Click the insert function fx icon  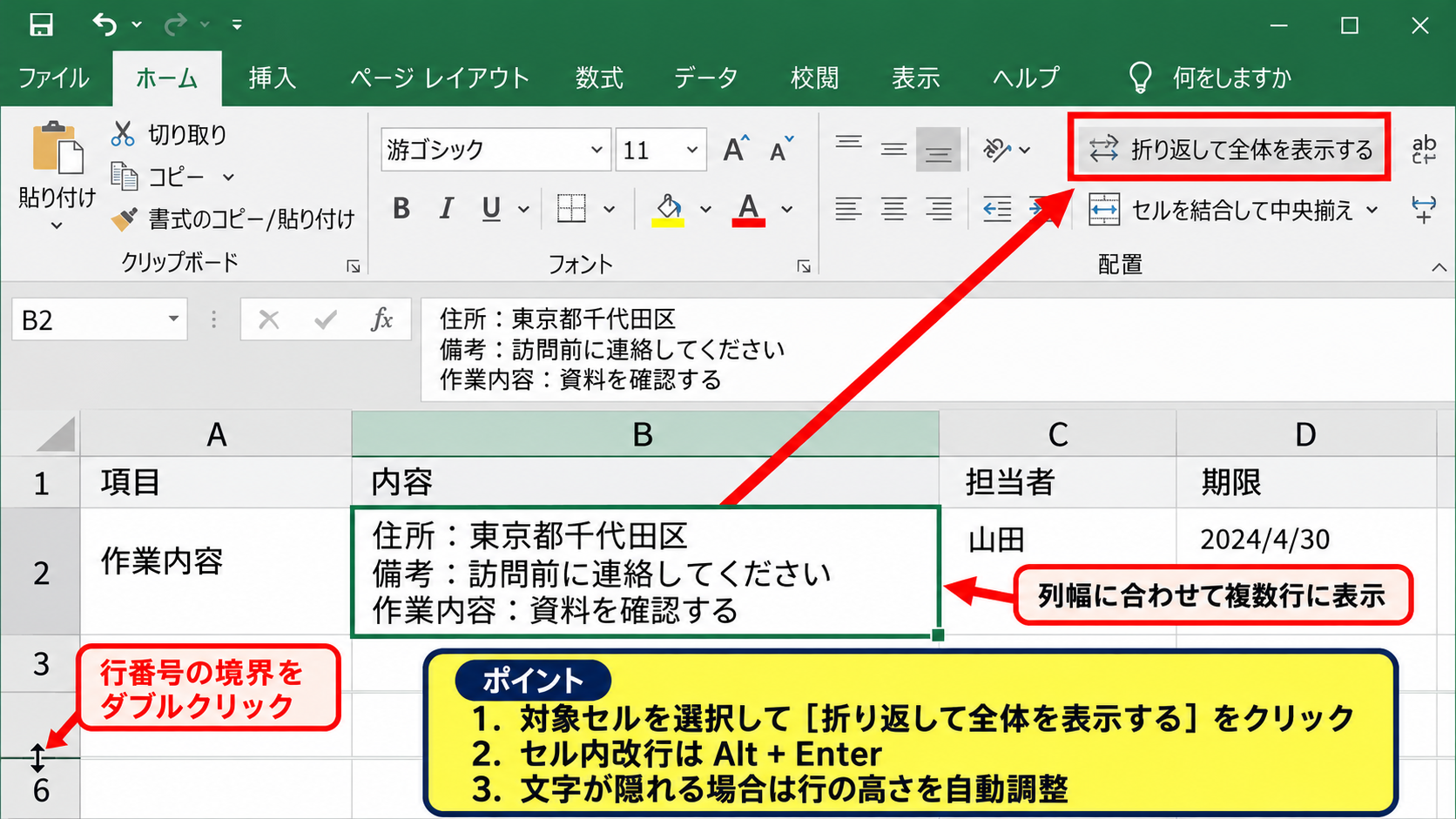[x=381, y=320]
